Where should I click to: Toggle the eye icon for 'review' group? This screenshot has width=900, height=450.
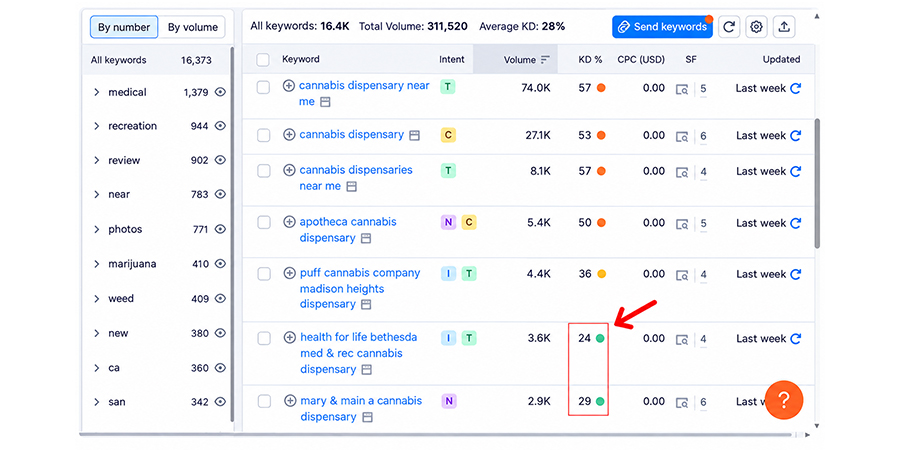220,160
